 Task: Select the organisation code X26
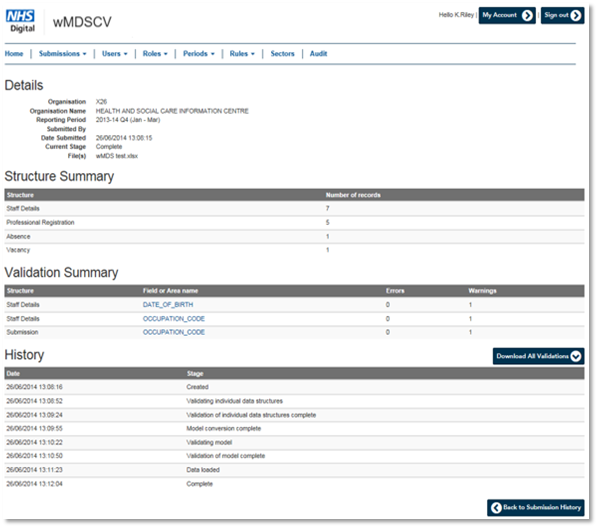101,102
